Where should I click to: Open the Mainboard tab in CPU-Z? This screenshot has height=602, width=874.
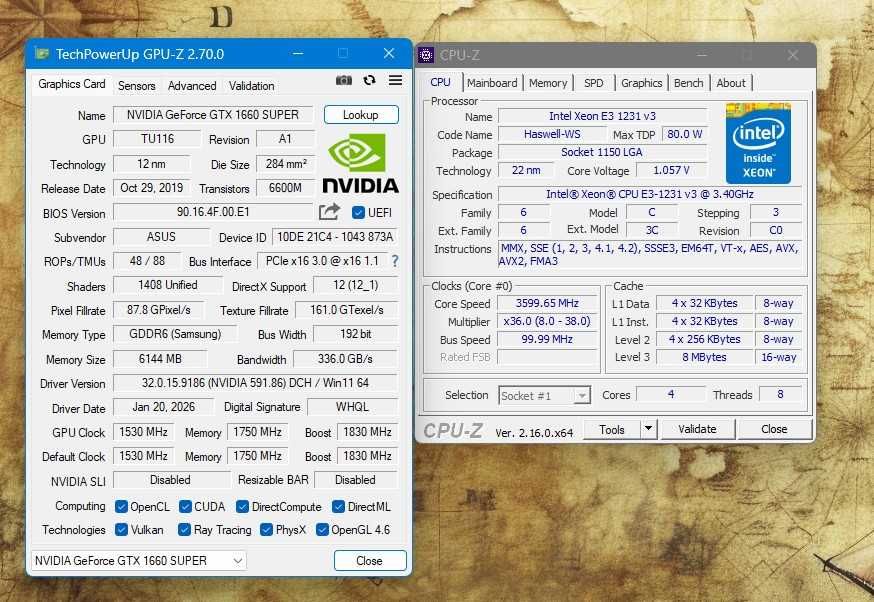click(492, 83)
